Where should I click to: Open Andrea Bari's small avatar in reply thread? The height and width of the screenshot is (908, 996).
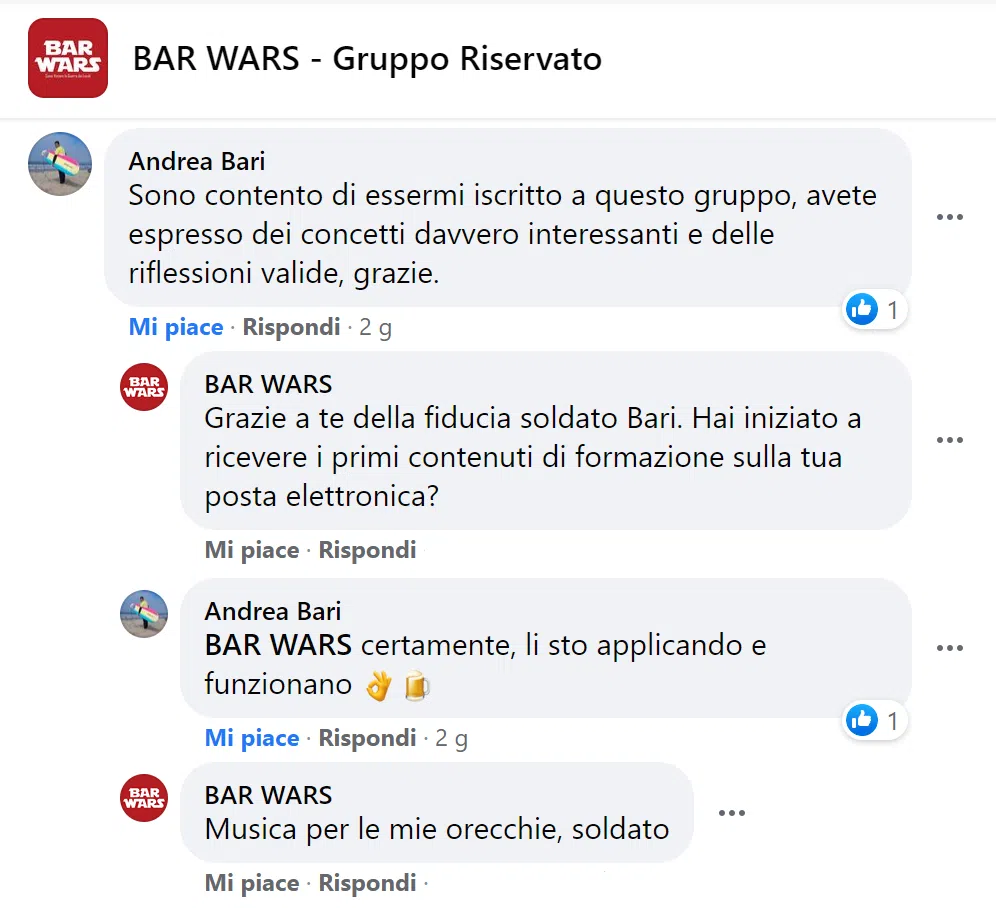[x=144, y=614]
